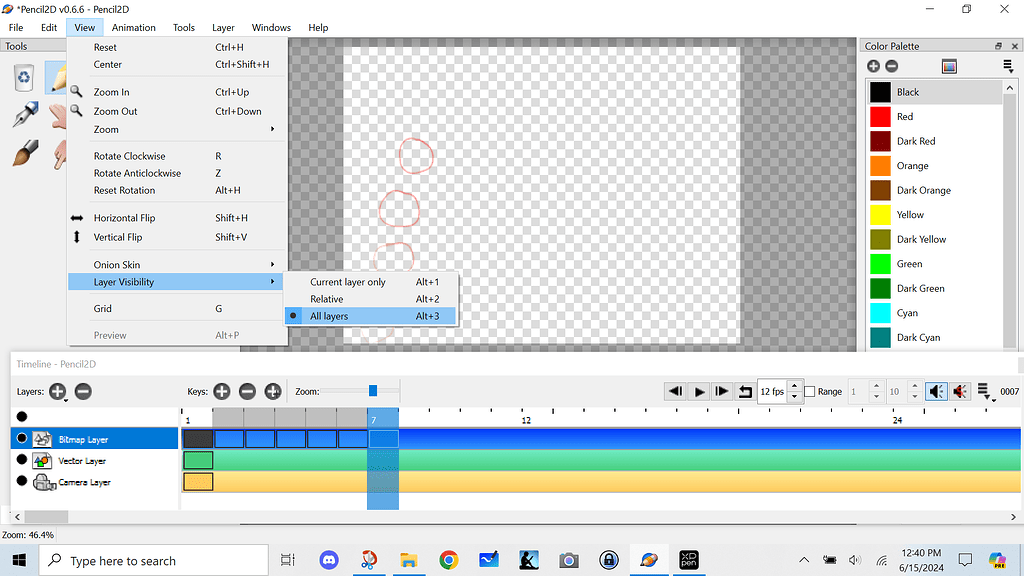Open File Explorer from the taskbar
1024x576 pixels.
409,560
